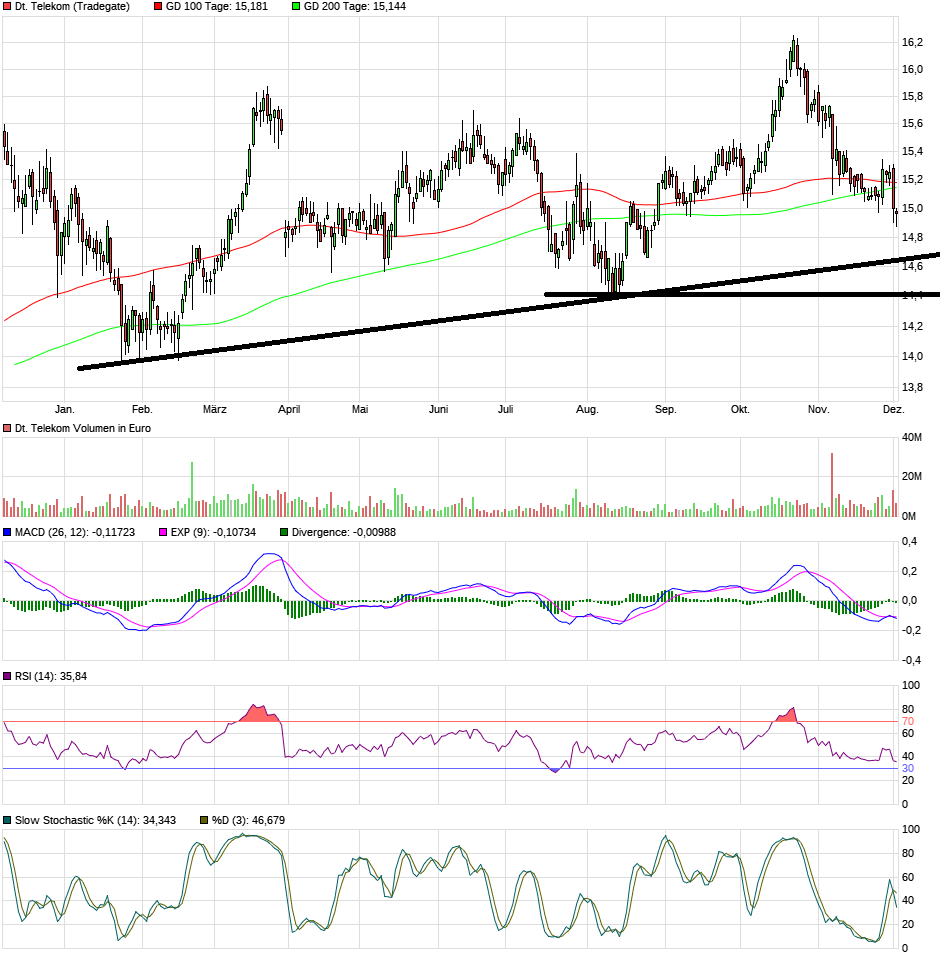Image resolution: width=940 pixels, height=958 pixels.
Task: Click the volume legend color swatch
Action: coord(7,428)
